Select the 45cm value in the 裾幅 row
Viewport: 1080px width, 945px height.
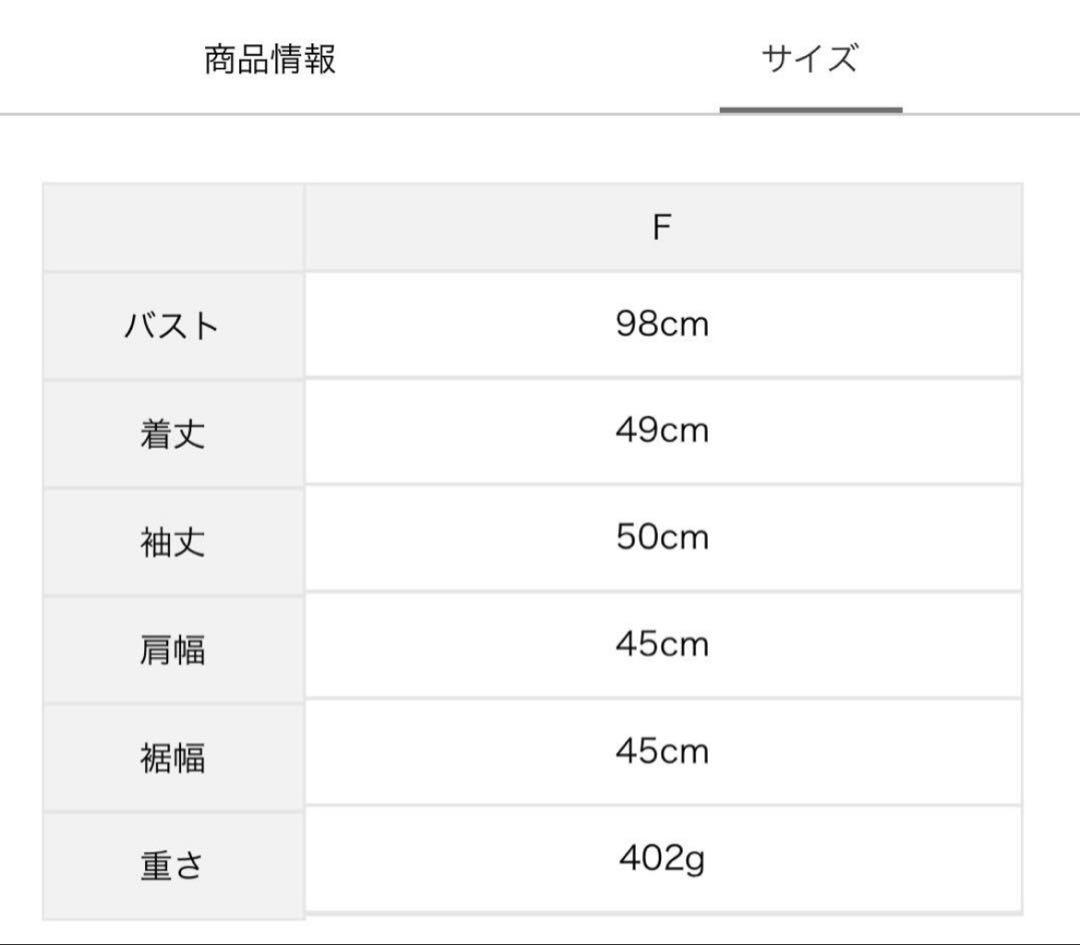(663, 751)
